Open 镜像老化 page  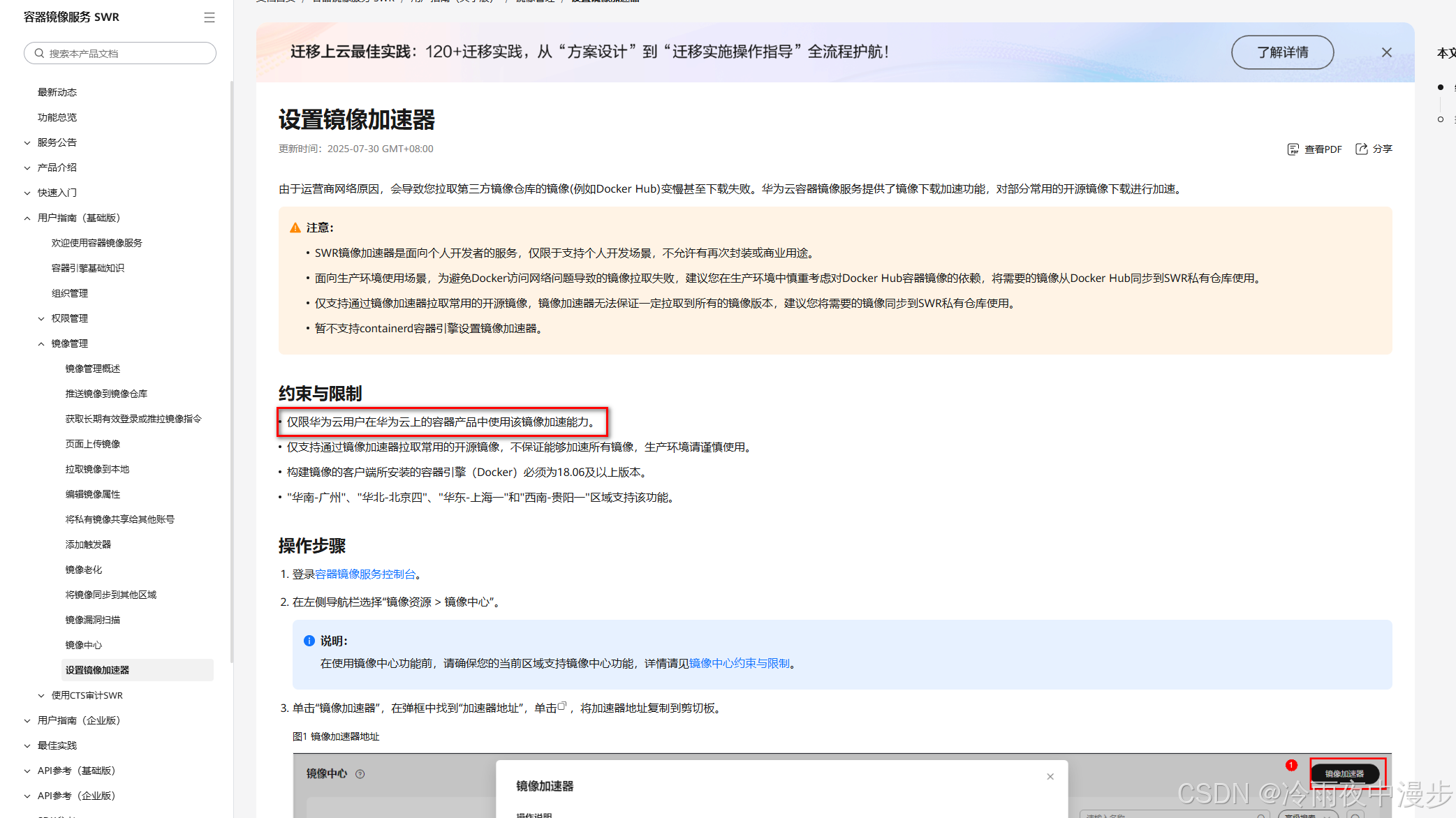(84, 570)
